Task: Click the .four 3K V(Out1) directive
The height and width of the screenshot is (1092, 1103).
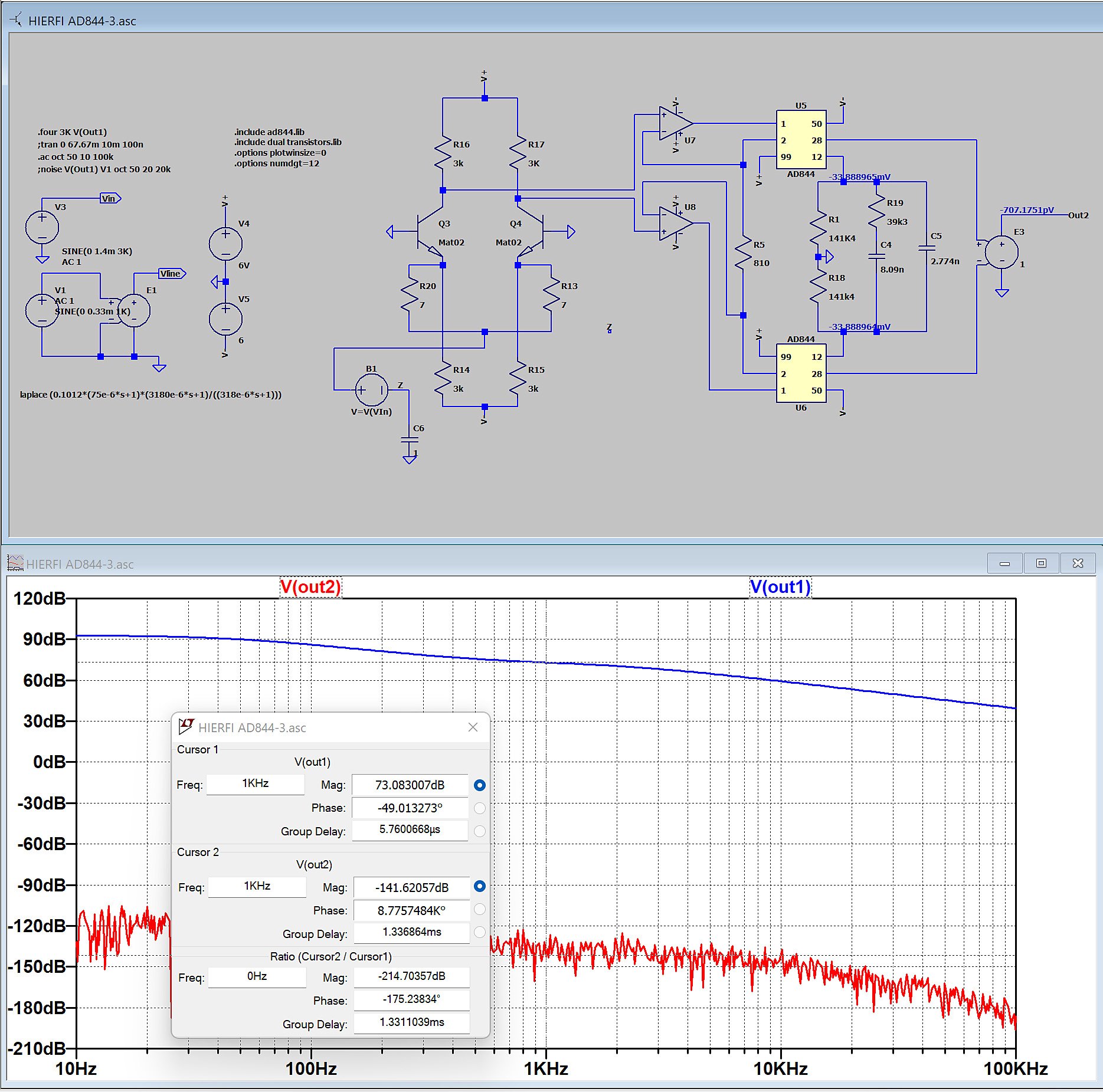Action: coord(73,132)
